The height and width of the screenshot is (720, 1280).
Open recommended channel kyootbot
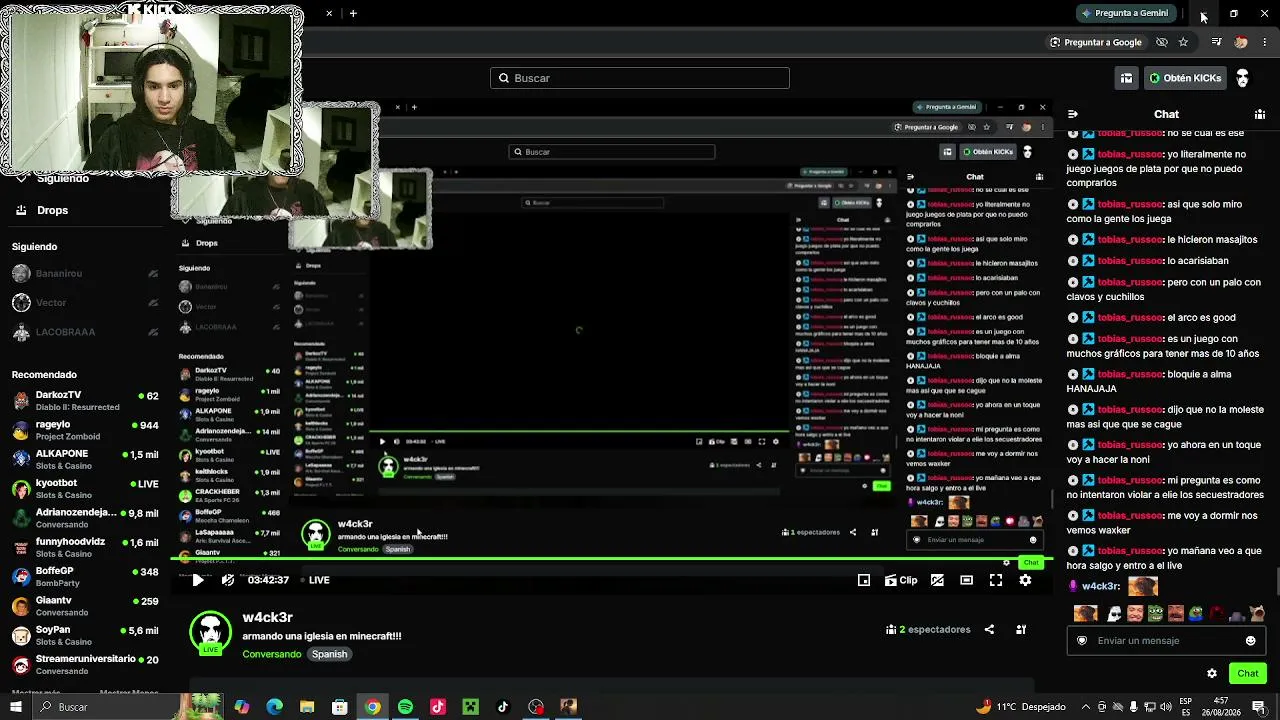84,488
